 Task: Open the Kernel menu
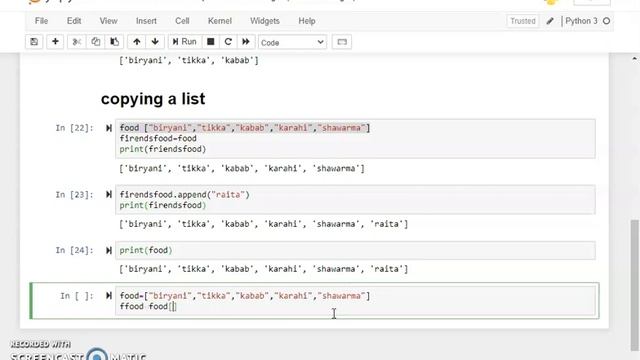click(220, 21)
